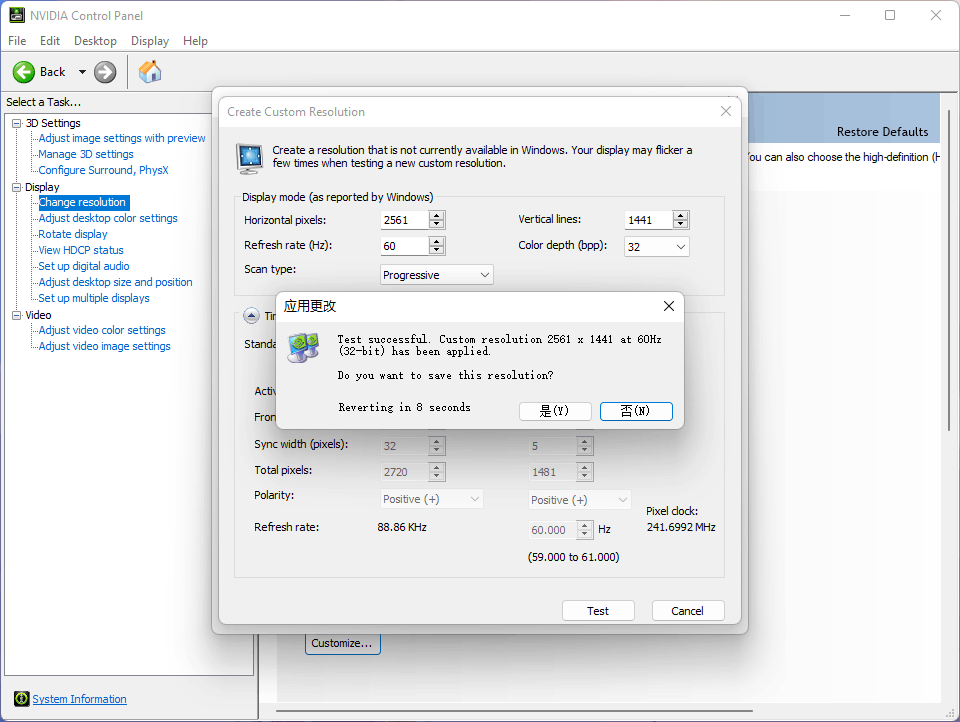This screenshot has height=722, width=960.
Task: Click the Horizontal pixels input field
Action: coord(404,220)
